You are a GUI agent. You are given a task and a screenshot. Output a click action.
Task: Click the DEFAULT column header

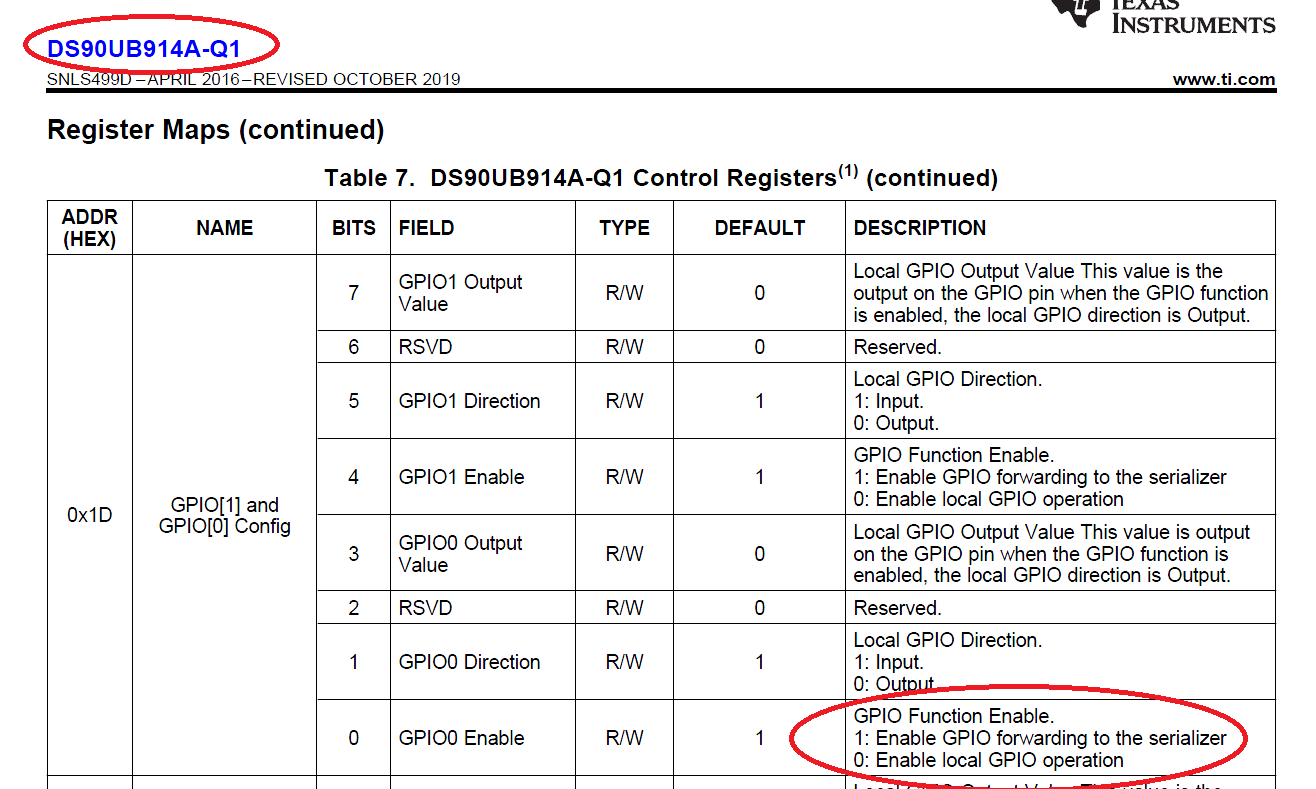(x=758, y=228)
